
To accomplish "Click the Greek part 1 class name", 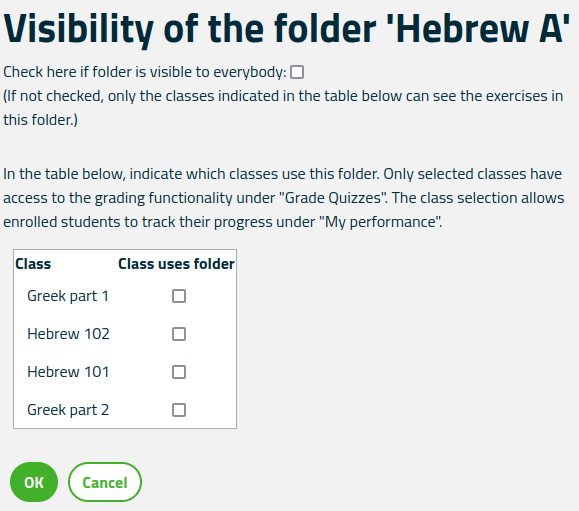I will click(68, 296).
